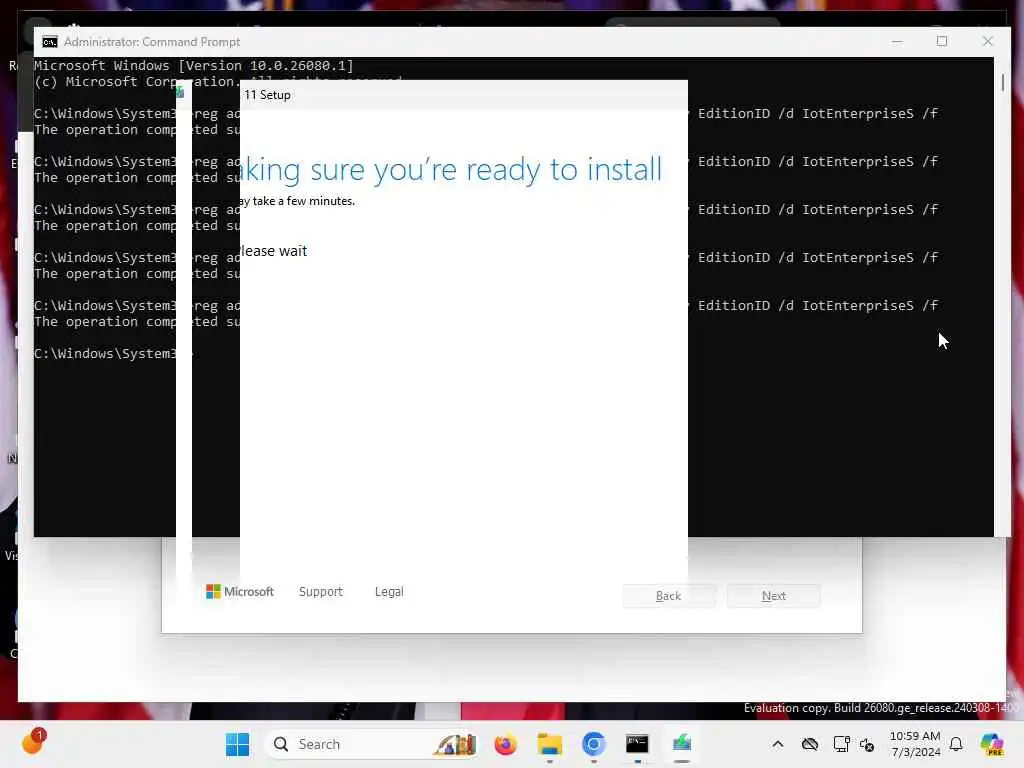Click 'Microsoft Windows [Version 10.0.26080.1]' text
This screenshot has height=768, width=1024.
[x=193, y=65]
